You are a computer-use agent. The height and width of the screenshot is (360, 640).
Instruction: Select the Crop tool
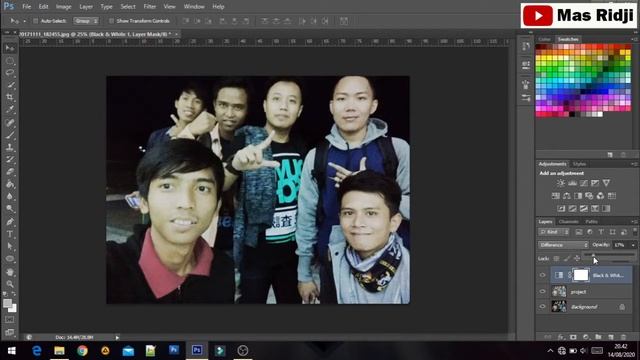click(10, 98)
